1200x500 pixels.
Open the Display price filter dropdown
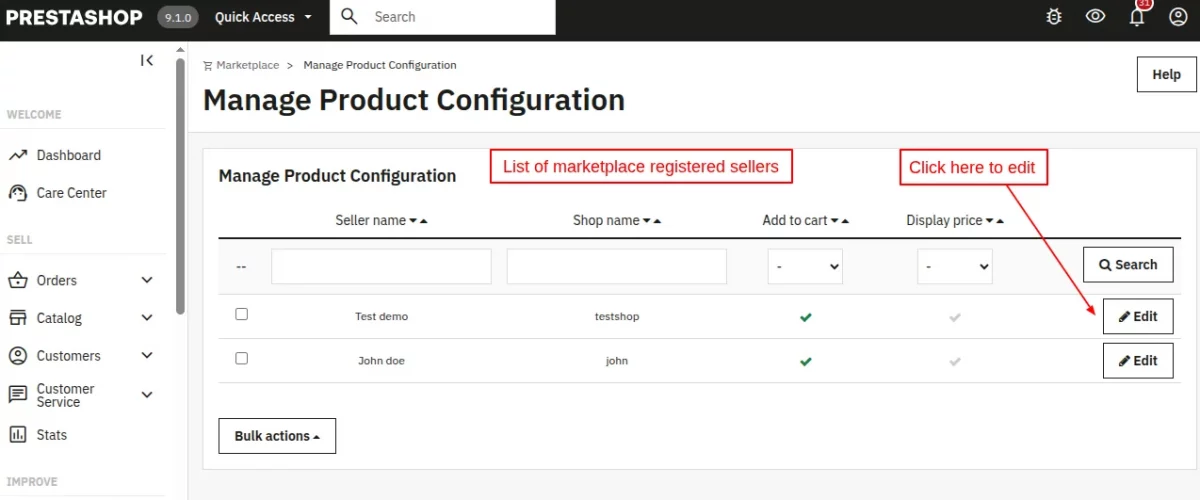(x=955, y=267)
